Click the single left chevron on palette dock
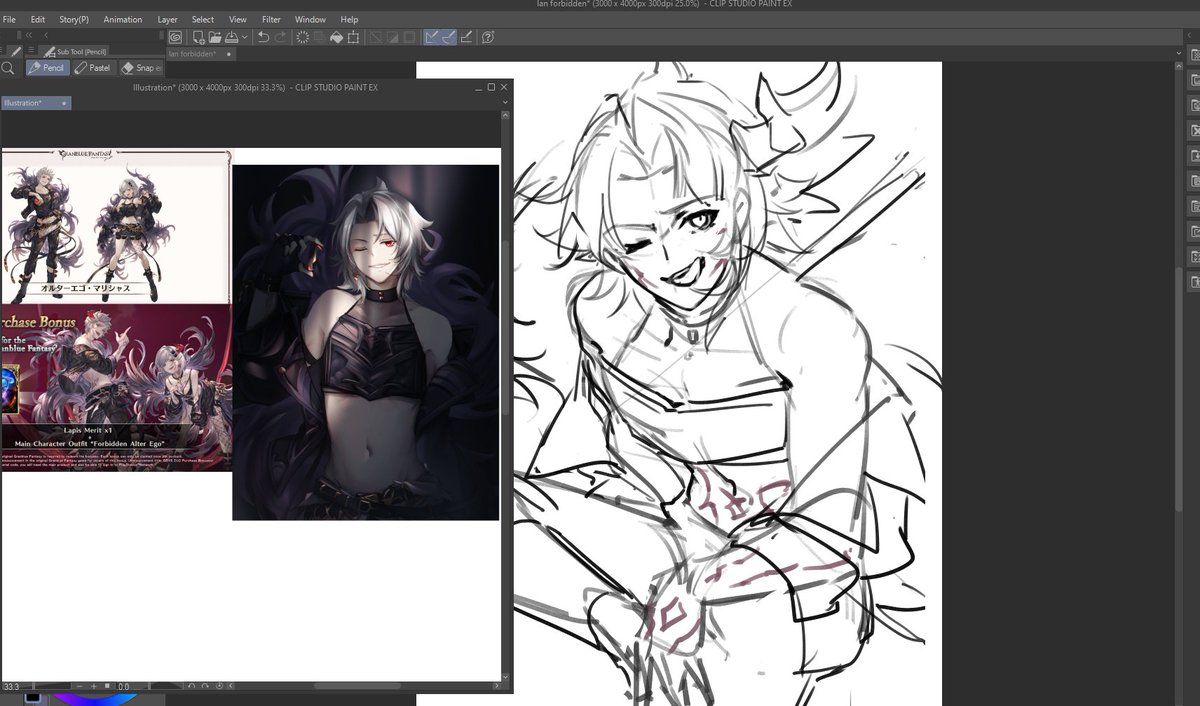The image size is (1200, 706). [45, 35]
